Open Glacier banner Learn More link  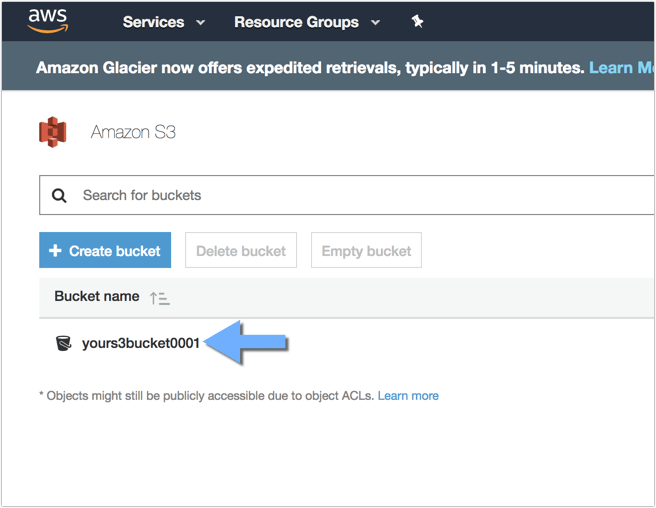(x=622, y=68)
